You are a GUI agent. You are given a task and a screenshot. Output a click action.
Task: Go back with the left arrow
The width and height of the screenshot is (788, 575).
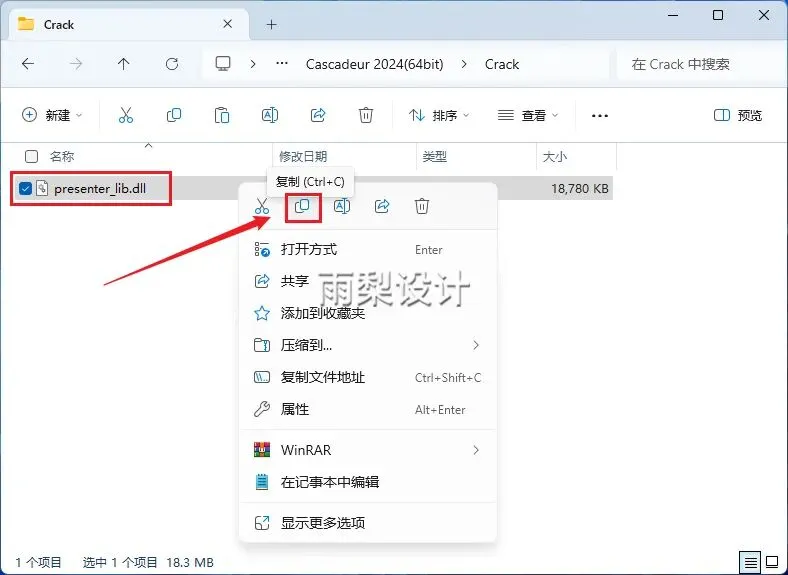pos(28,64)
